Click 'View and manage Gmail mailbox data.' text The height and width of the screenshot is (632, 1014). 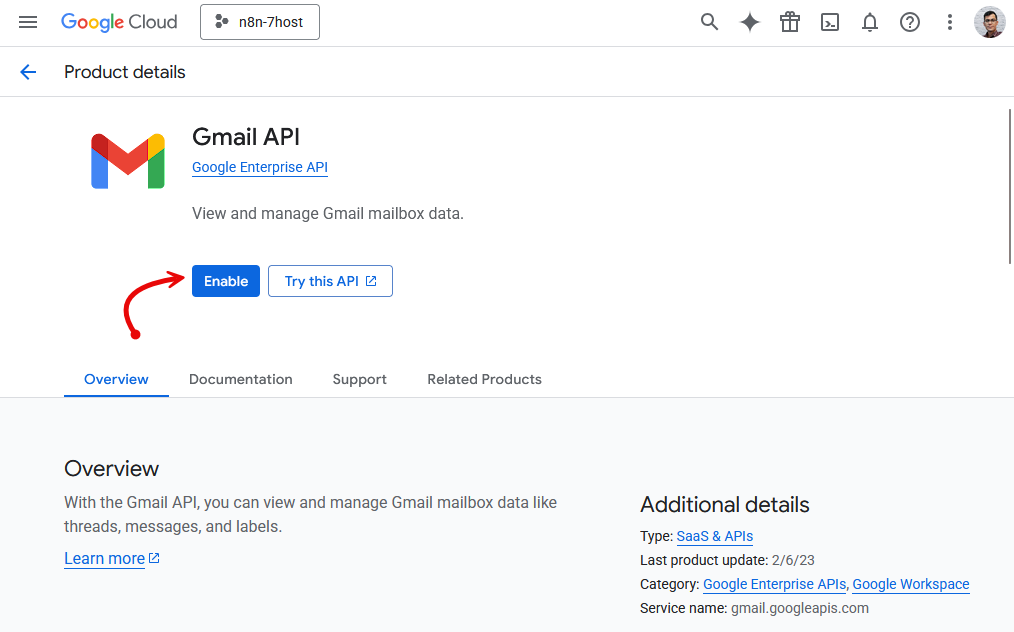328,213
